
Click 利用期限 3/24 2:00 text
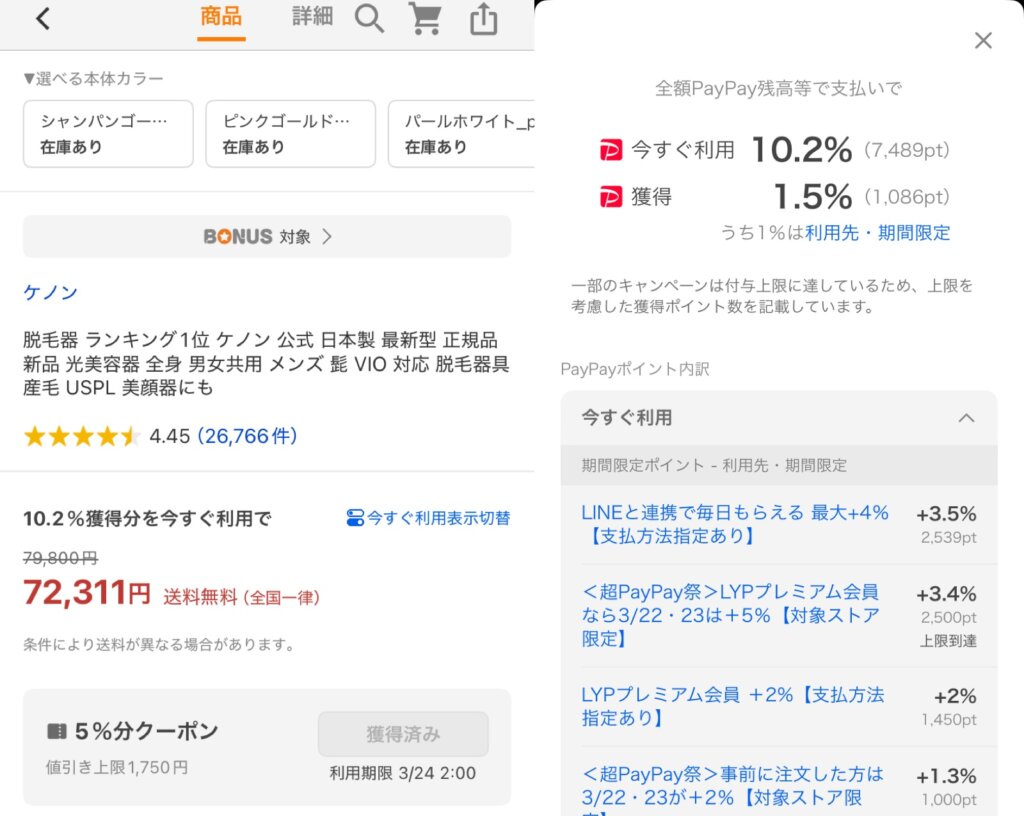point(402,773)
